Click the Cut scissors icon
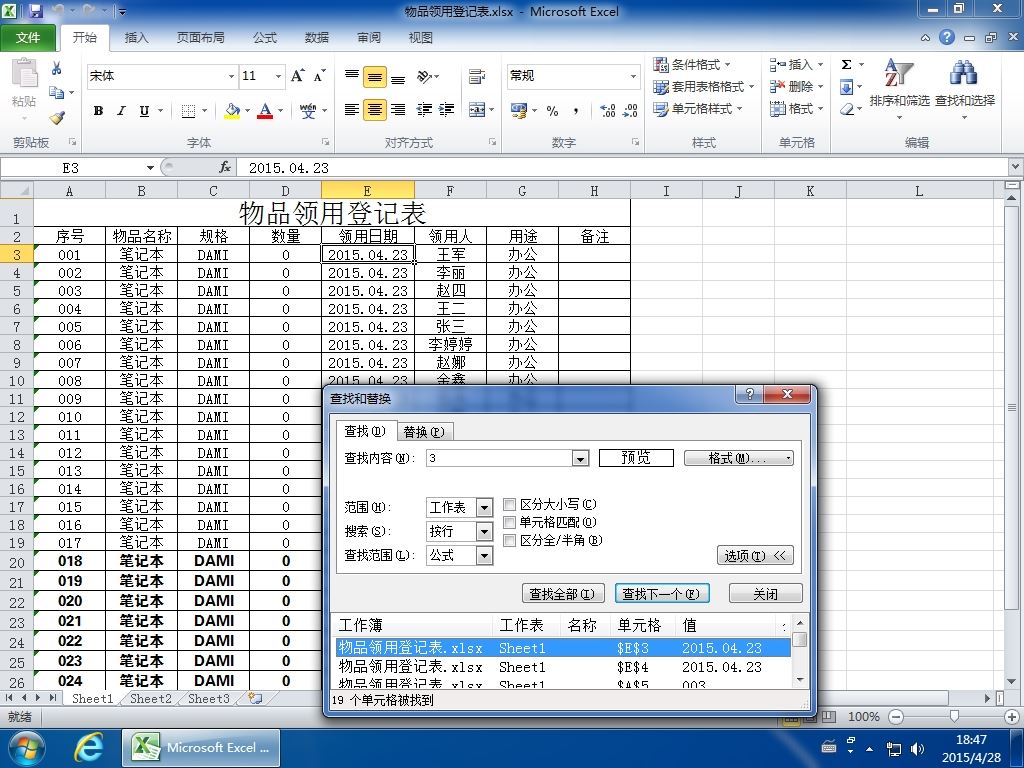 57,68
